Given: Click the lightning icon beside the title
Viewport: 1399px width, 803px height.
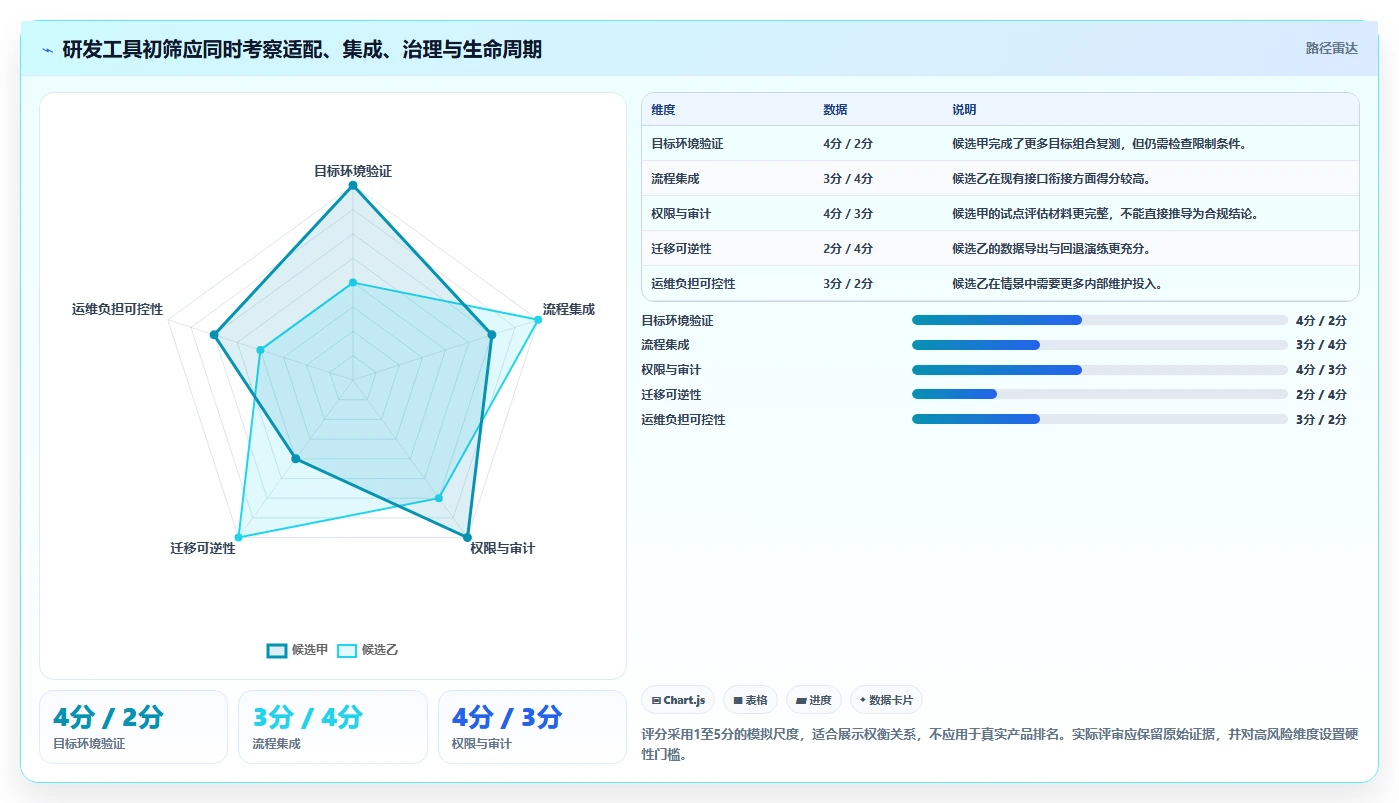Looking at the screenshot, I should (x=48, y=49).
